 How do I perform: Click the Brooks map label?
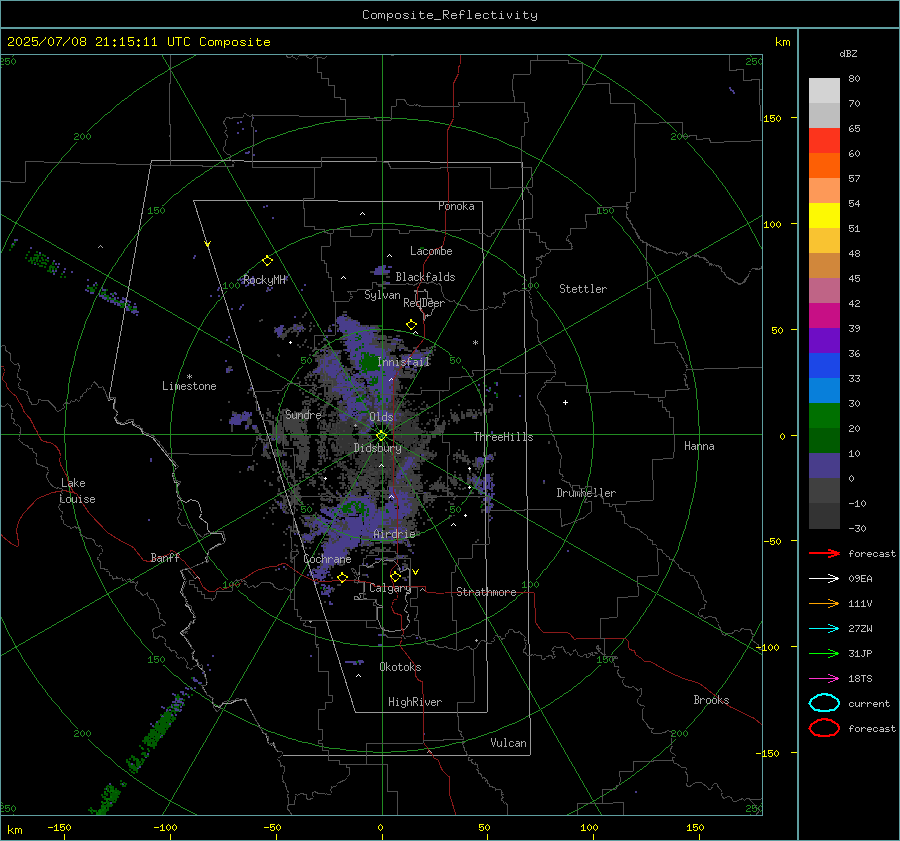pyautogui.click(x=711, y=700)
